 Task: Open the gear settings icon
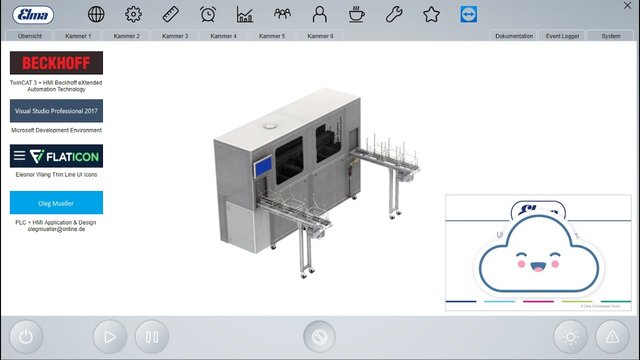[x=133, y=15]
